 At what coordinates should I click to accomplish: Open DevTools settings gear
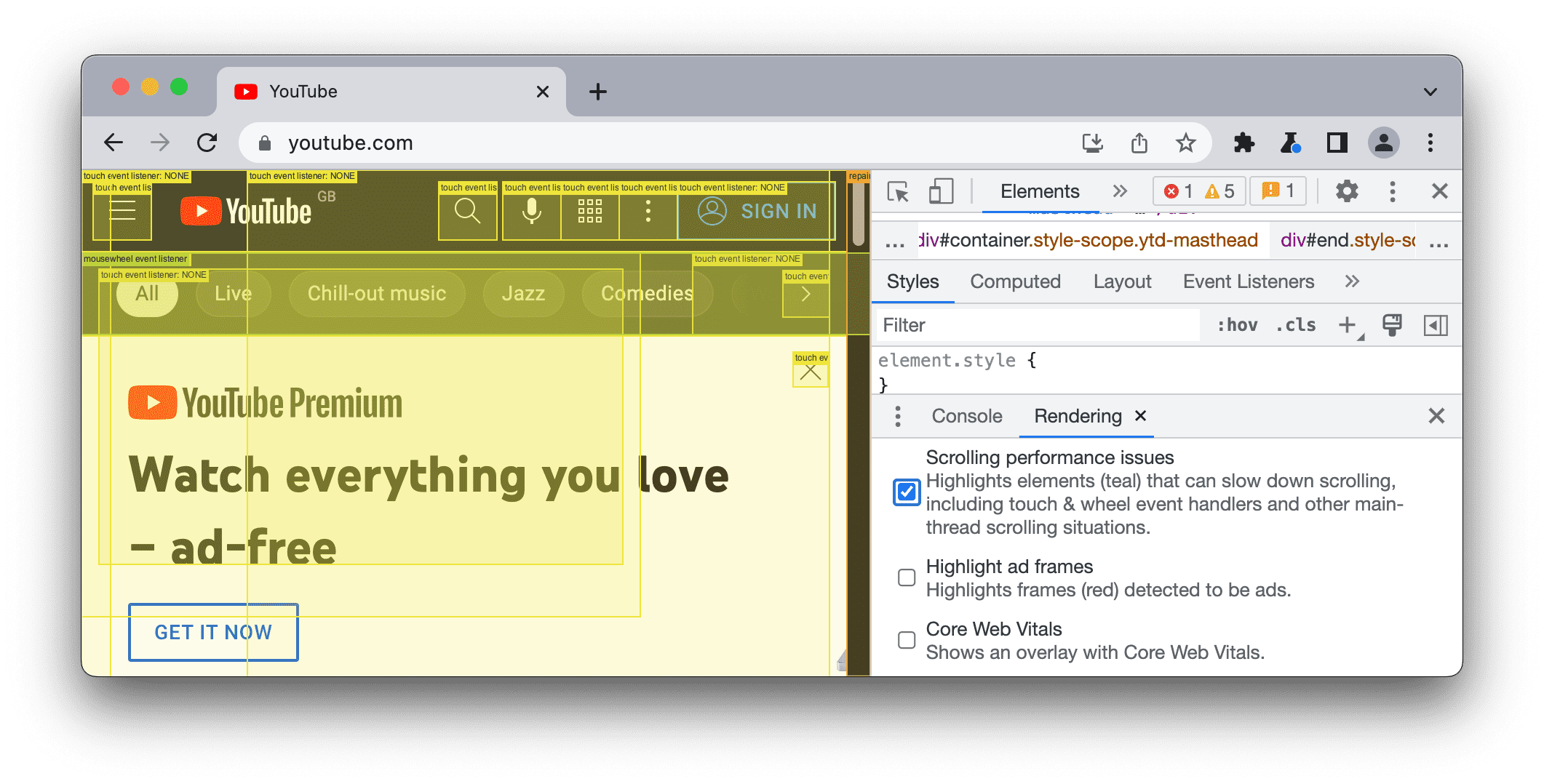(x=1345, y=191)
